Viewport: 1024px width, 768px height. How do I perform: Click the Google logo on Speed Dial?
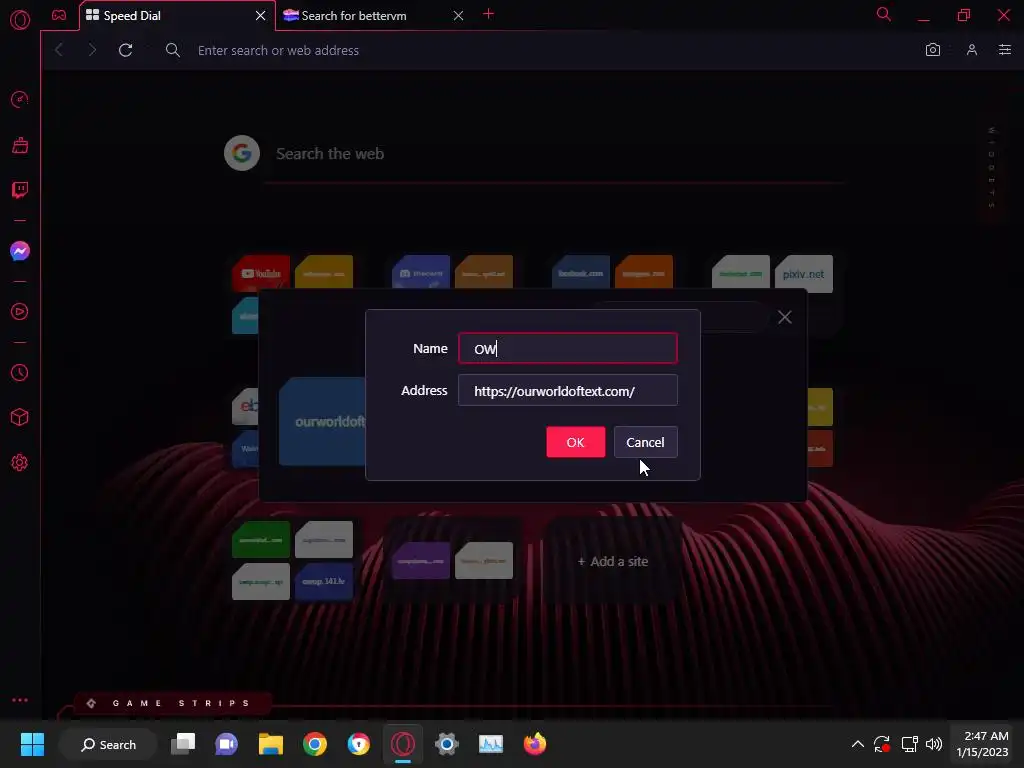[242, 153]
